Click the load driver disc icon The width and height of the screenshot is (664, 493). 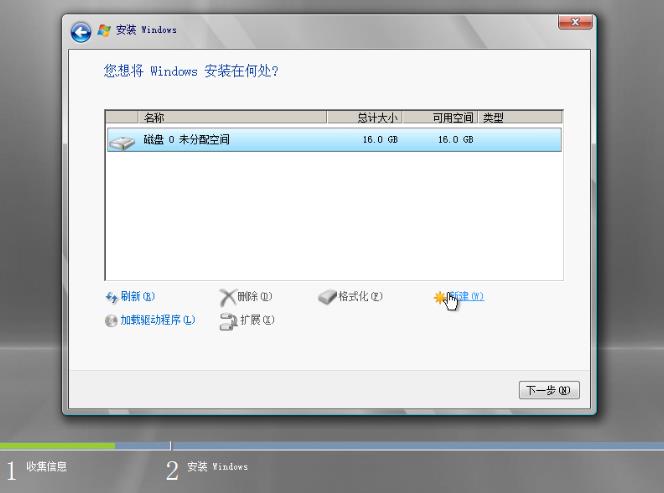(x=112, y=321)
